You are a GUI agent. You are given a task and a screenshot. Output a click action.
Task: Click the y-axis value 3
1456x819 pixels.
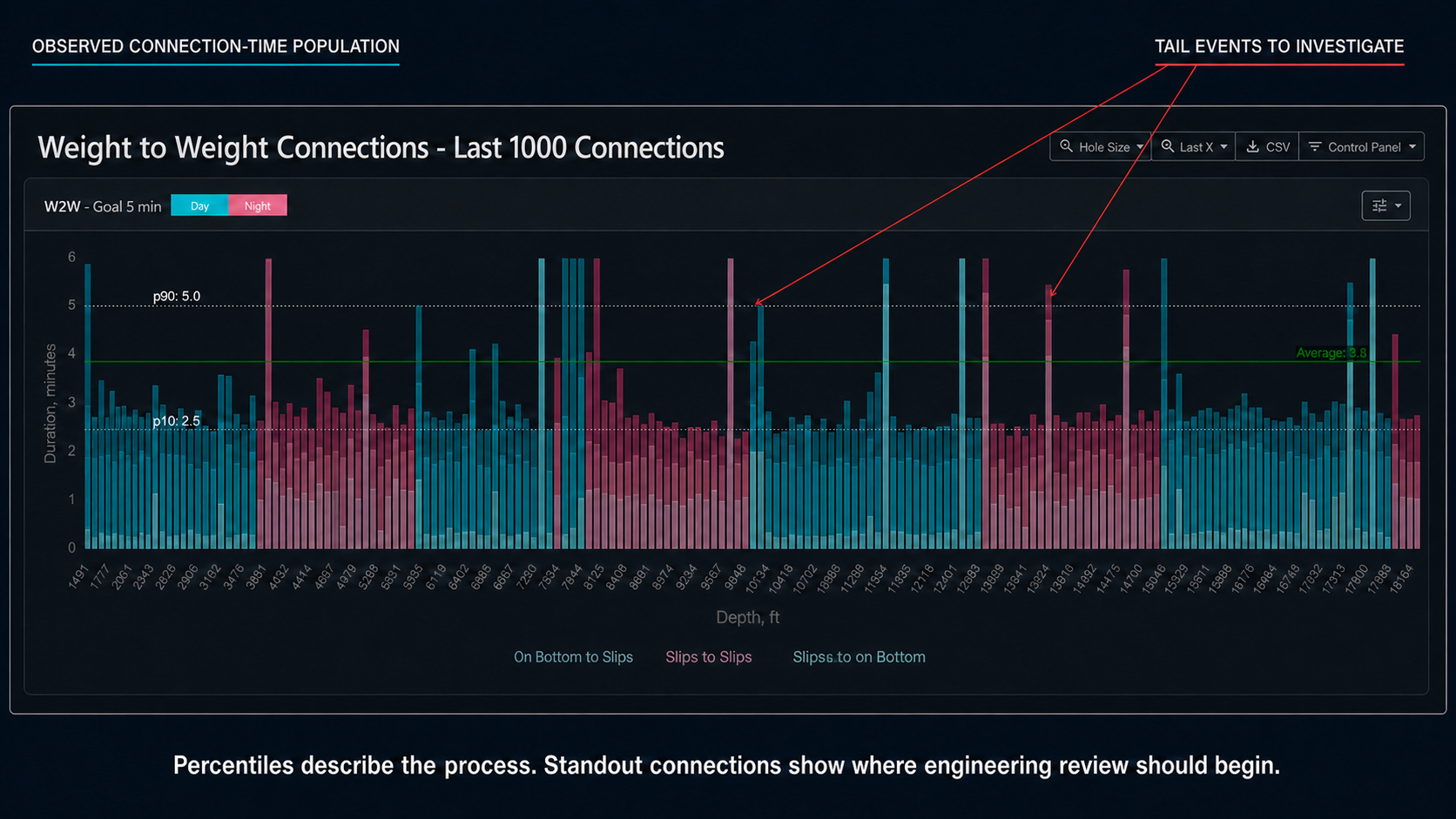tap(71, 403)
